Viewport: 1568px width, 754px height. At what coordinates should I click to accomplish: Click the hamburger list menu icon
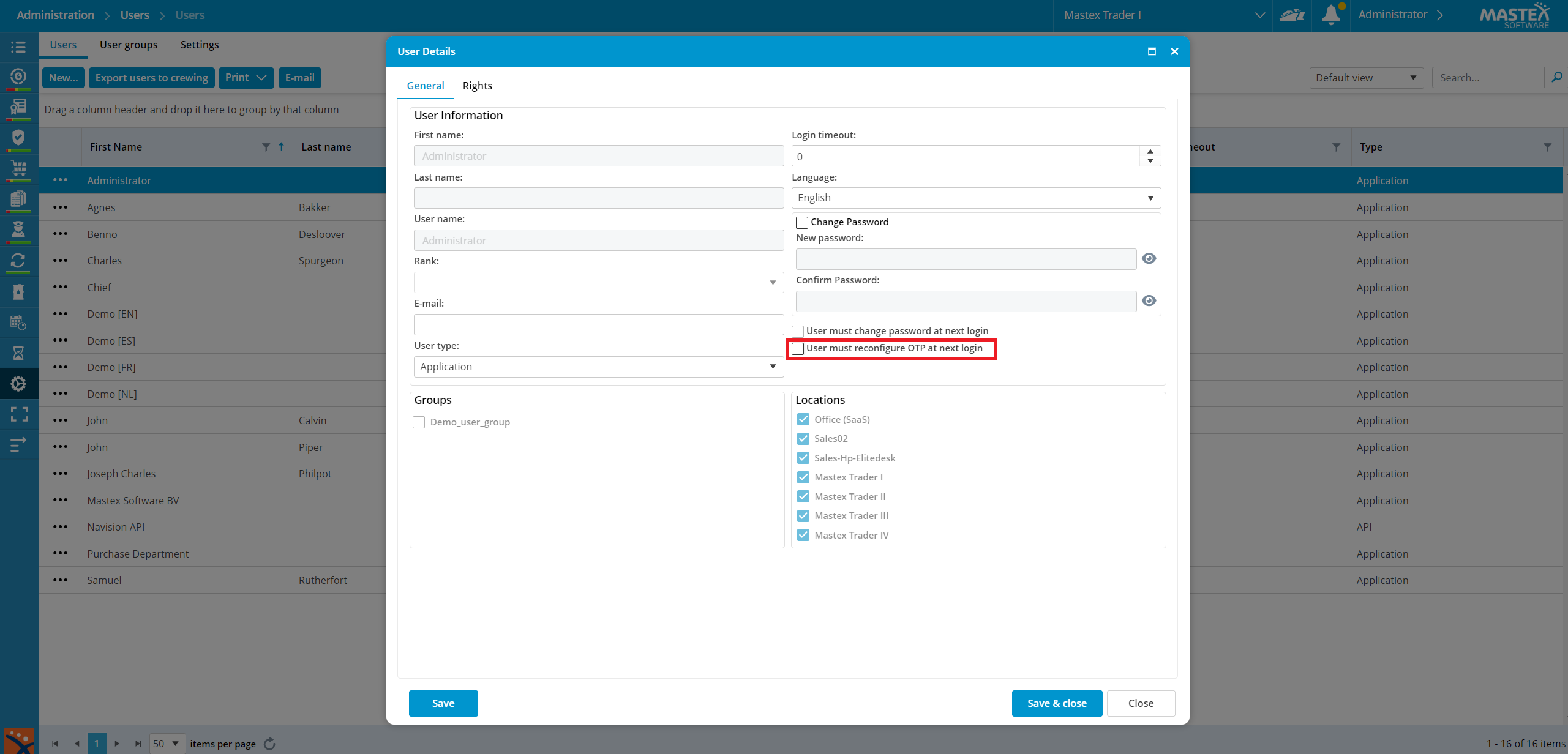(x=18, y=47)
